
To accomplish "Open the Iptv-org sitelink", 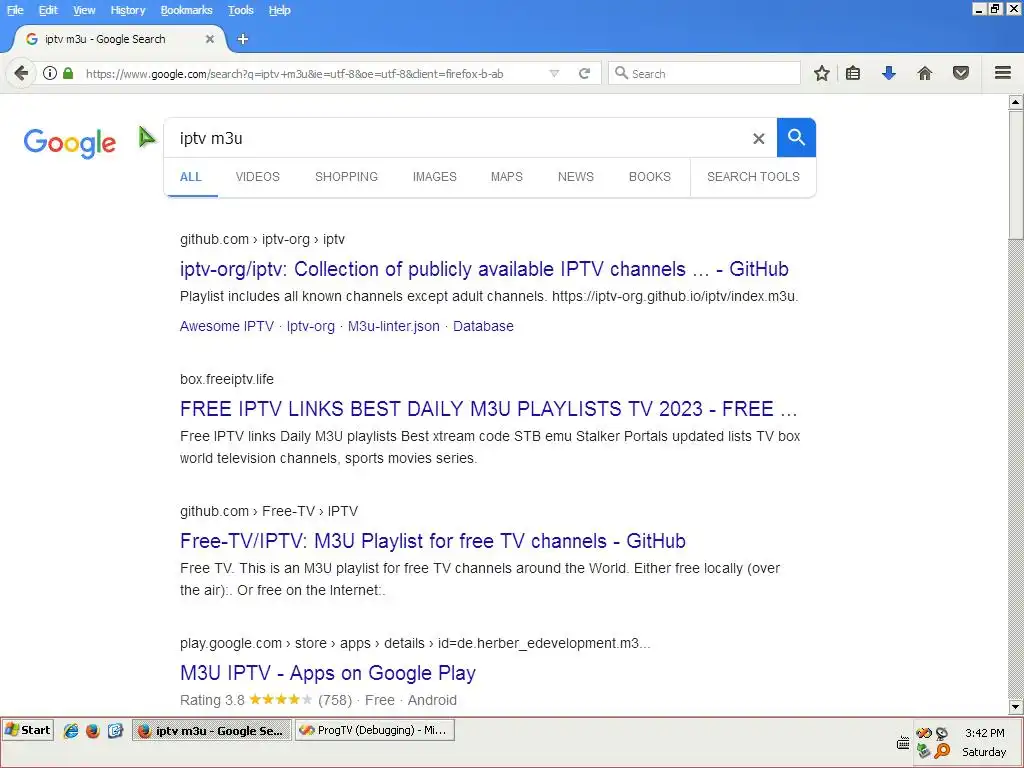I will click(310, 326).
